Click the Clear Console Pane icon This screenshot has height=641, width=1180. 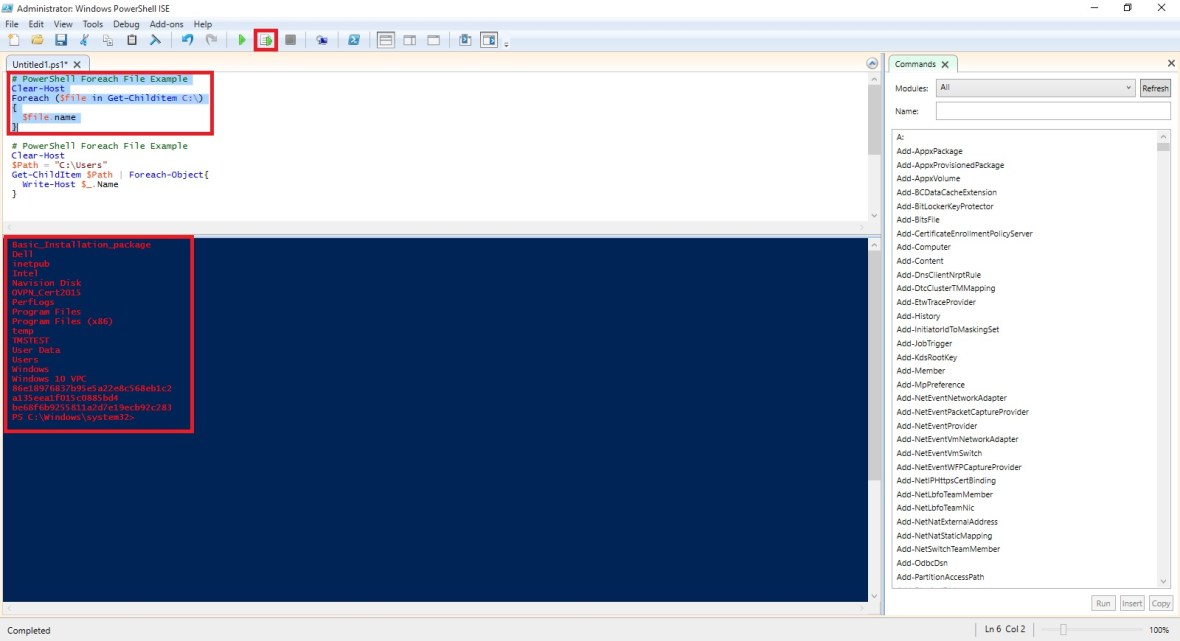[155, 40]
